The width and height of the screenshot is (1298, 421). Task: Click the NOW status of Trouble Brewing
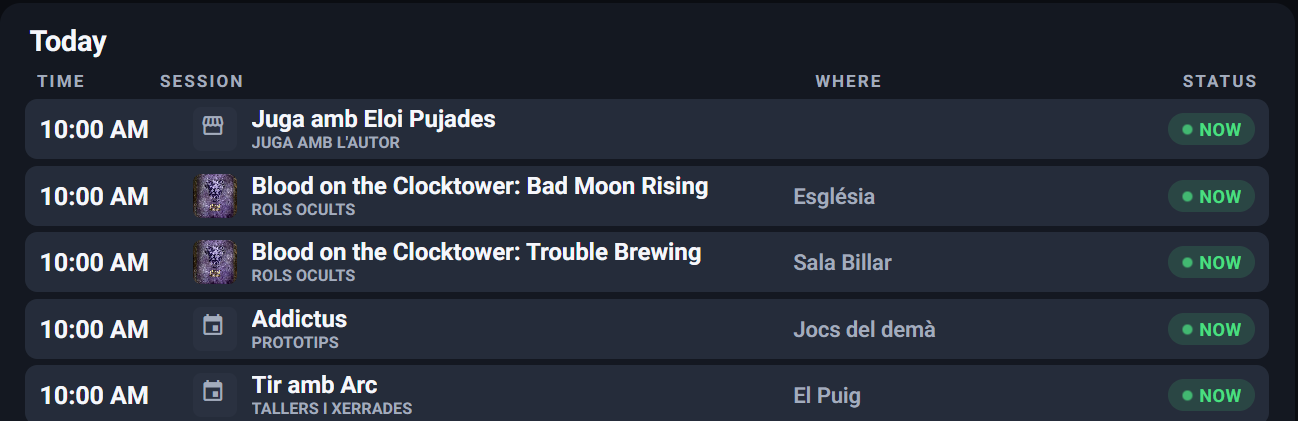[x=1211, y=262]
